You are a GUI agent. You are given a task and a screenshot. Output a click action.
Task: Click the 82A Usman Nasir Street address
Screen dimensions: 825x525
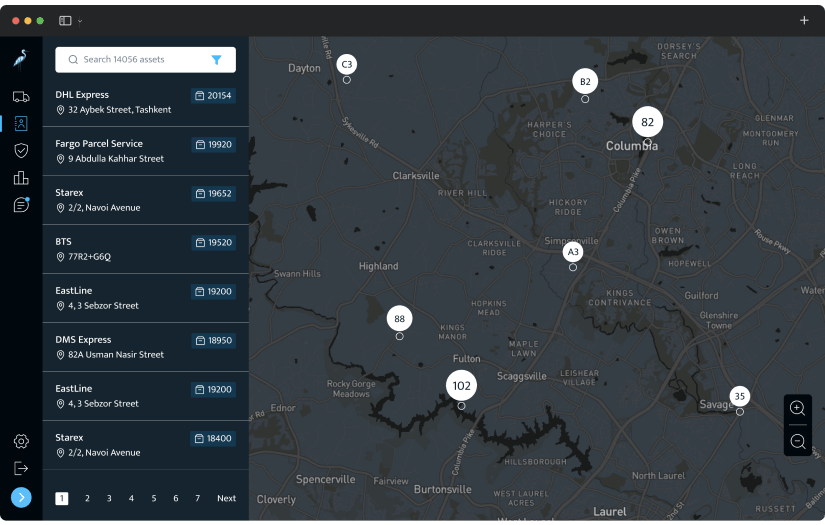(116, 355)
